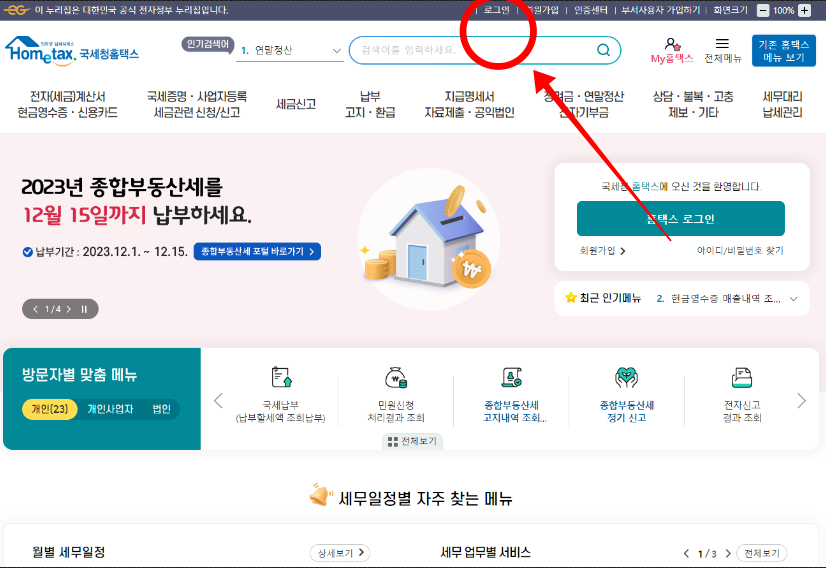The height and width of the screenshot is (568, 826).
Task: Click 회원가입 link in login box
Action: click(602, 251)
